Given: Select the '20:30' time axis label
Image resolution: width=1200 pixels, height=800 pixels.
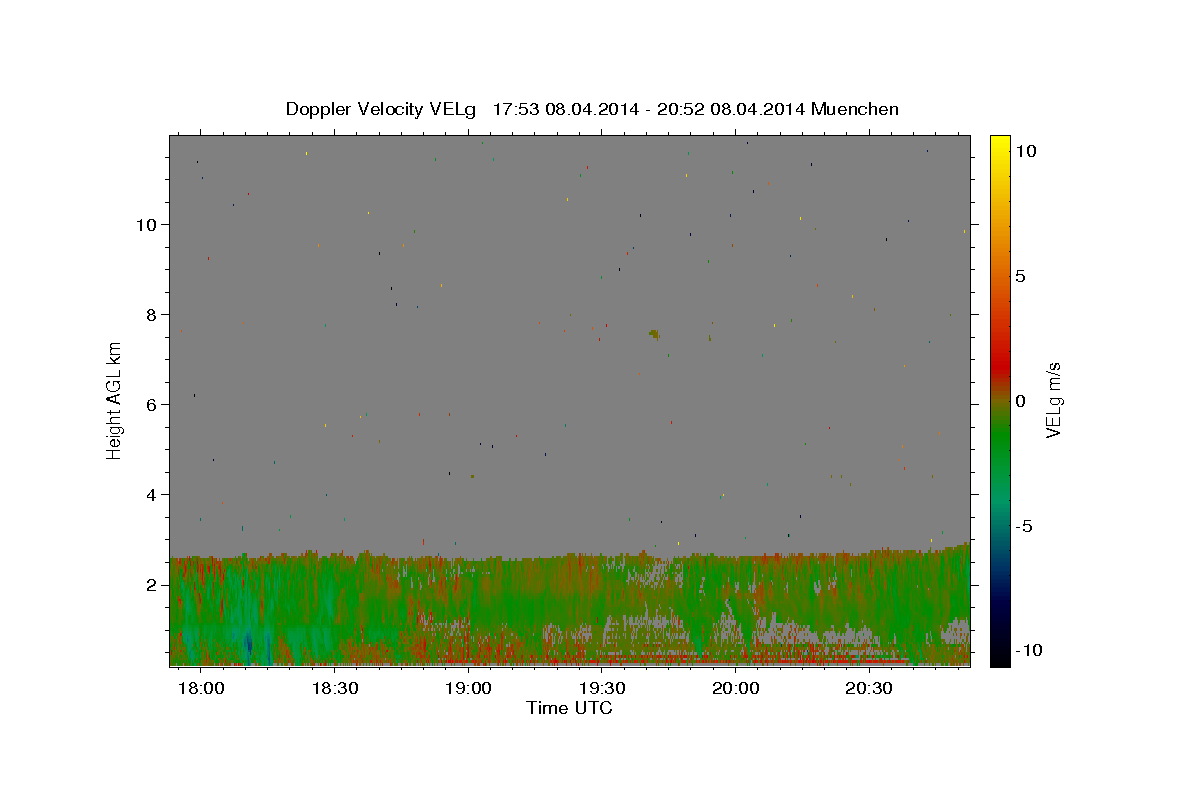Looking at the screenshot, I should coord(870,688).
